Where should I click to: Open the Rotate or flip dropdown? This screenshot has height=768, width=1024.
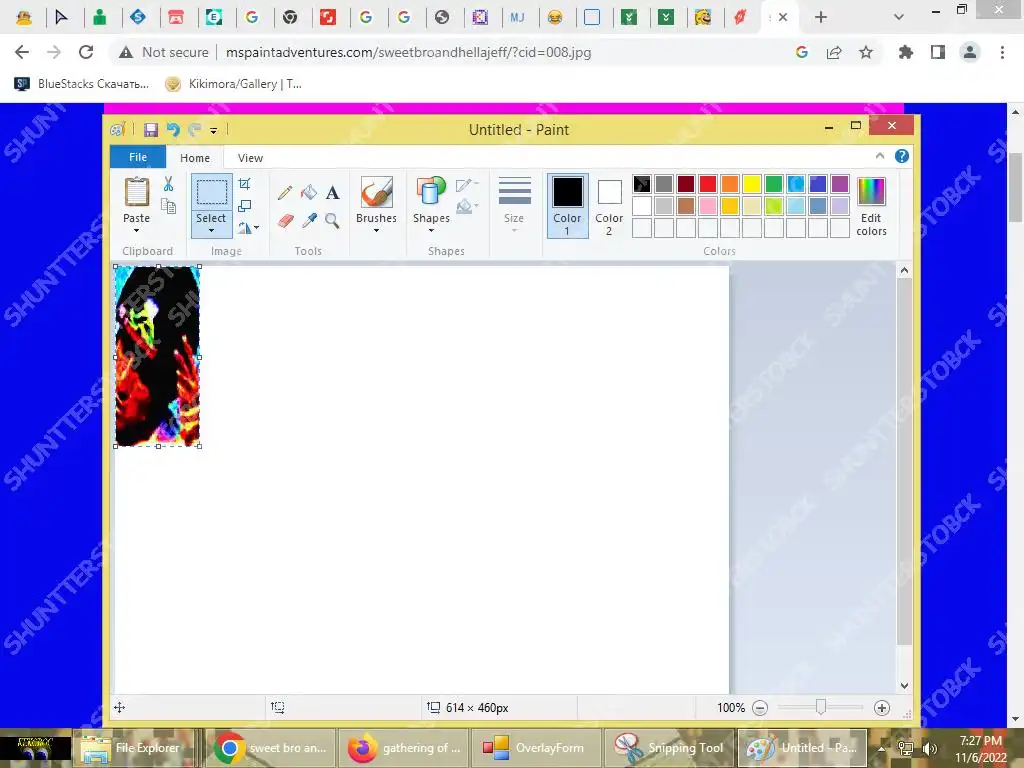click(248, 227)
